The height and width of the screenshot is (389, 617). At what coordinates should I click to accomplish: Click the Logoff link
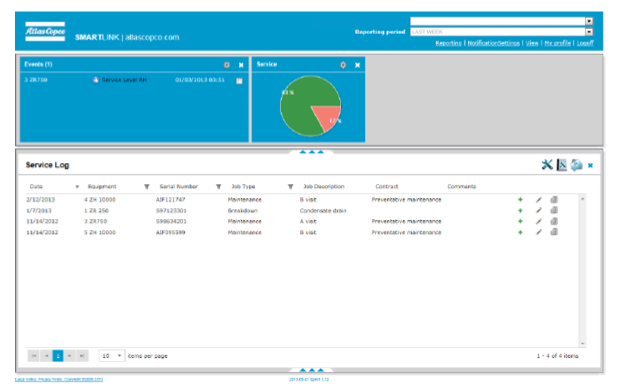(585, 43)
